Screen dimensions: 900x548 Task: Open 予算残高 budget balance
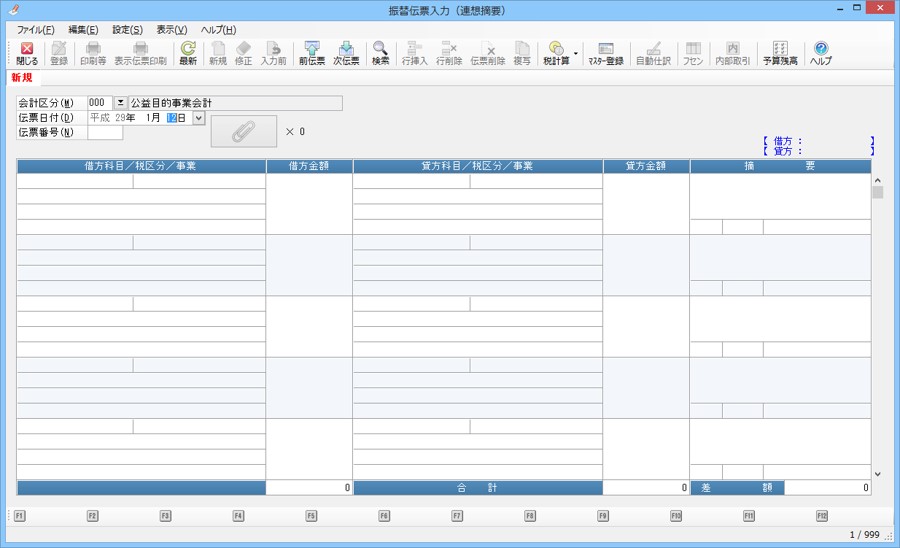coord(779,53)
